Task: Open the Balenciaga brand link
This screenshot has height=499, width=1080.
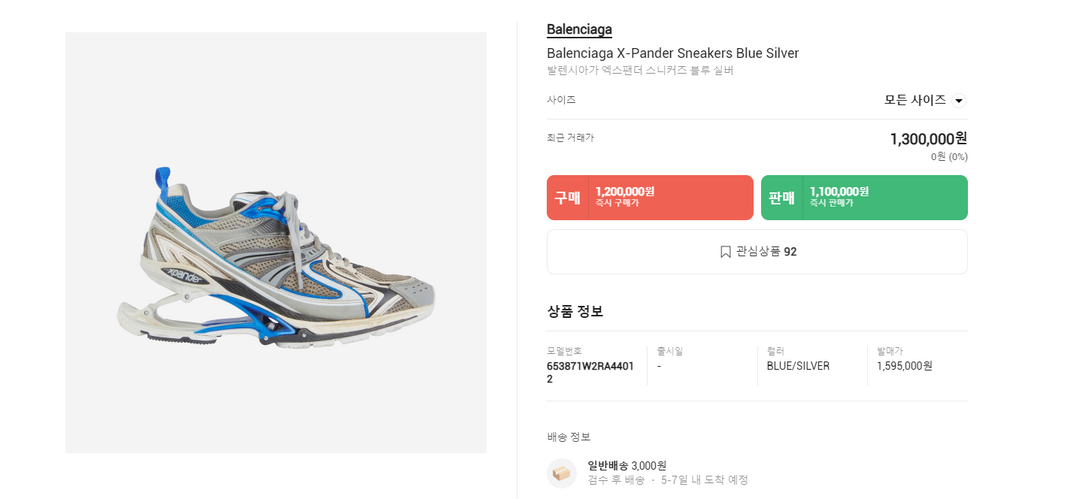Action: click(579, 30)
